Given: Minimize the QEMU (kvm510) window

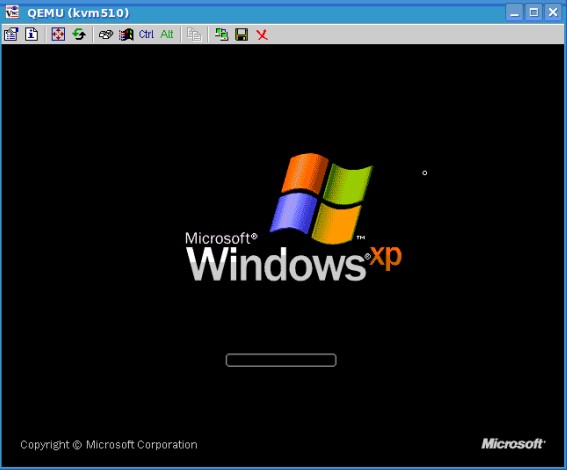Looking at the screenshot, I should pyautogui.click(x=514, y=13).
